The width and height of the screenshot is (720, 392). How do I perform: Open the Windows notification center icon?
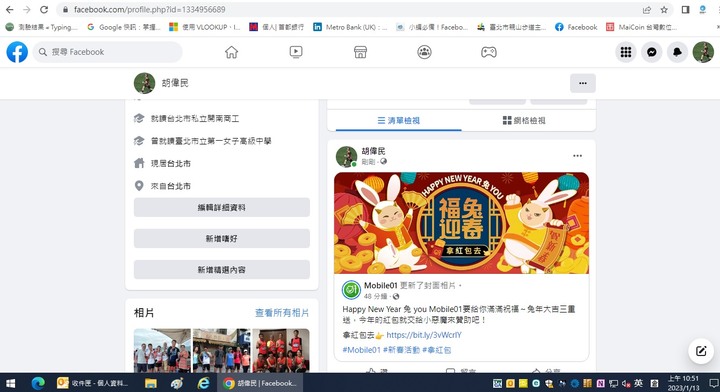pos(713,383)
